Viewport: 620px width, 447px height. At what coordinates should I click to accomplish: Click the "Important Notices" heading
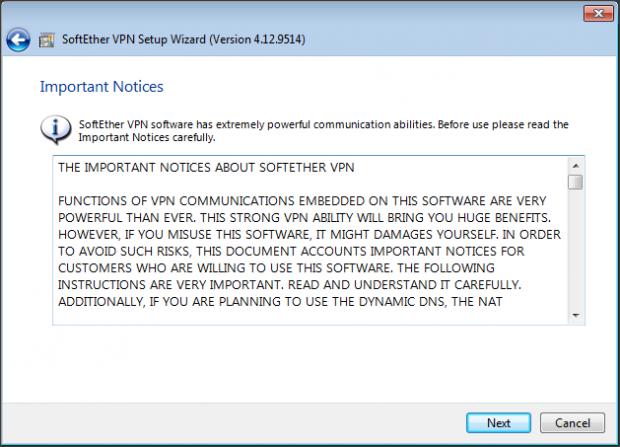[101, 87]
